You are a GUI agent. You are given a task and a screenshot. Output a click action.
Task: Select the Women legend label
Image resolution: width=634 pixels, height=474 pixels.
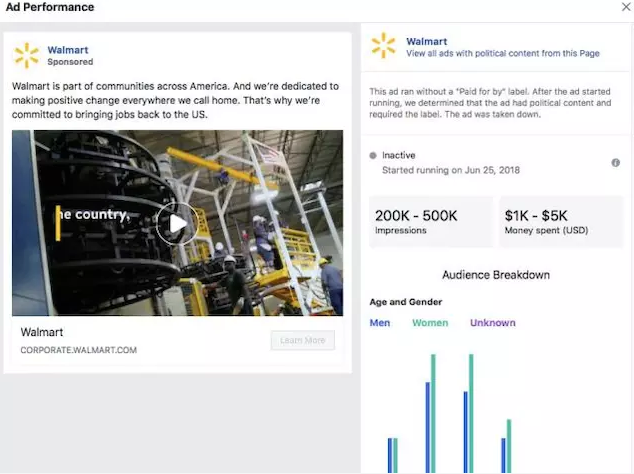[x=430, y=323]
